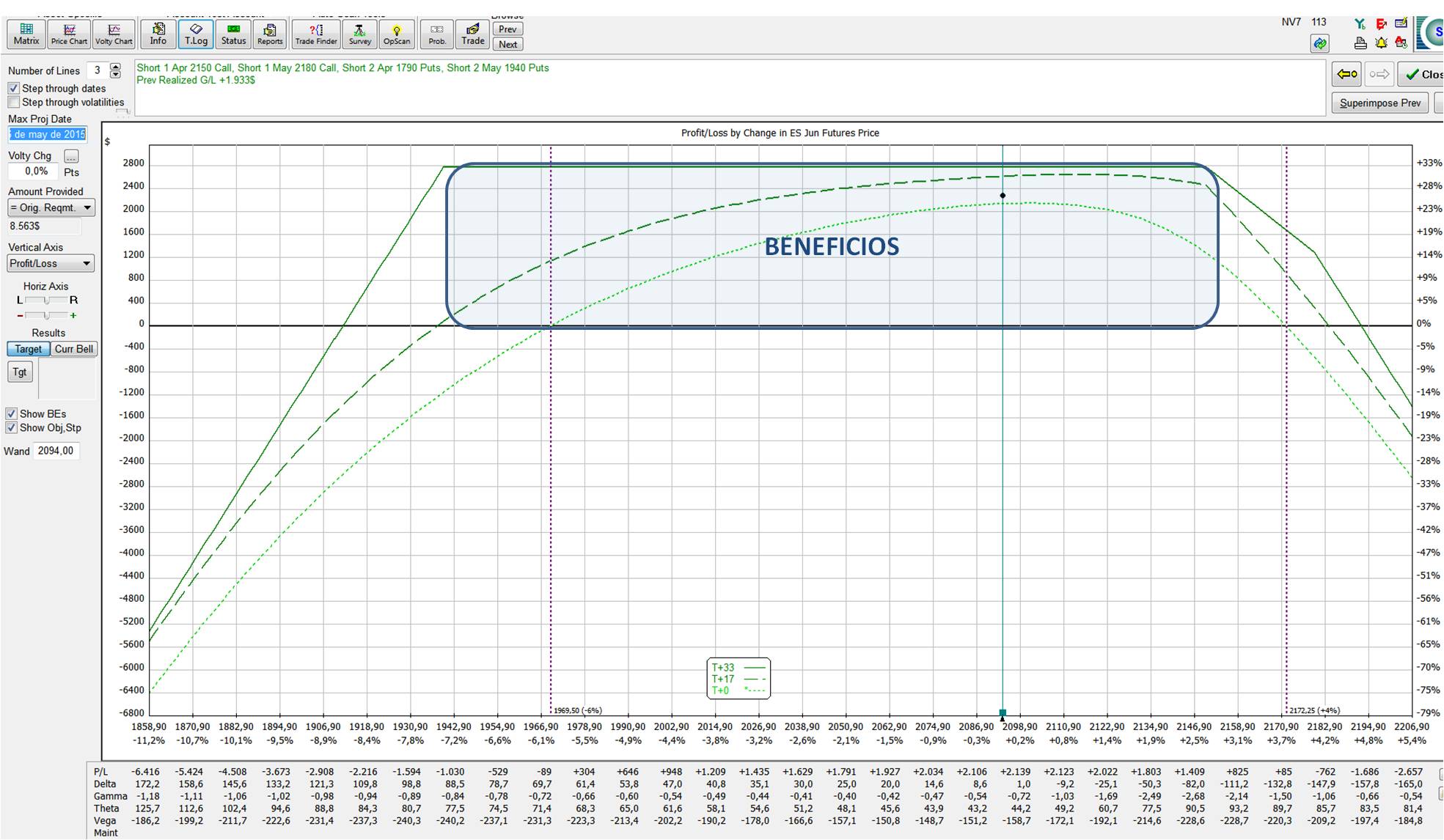
Task: Increase Number of Lines stepper
Action: pos(115,67)
